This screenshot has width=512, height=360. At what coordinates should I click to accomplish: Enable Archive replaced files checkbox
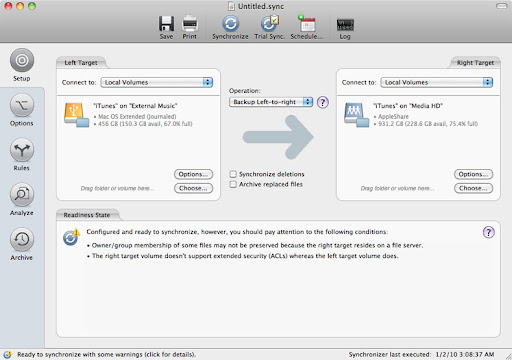(233, 184)
